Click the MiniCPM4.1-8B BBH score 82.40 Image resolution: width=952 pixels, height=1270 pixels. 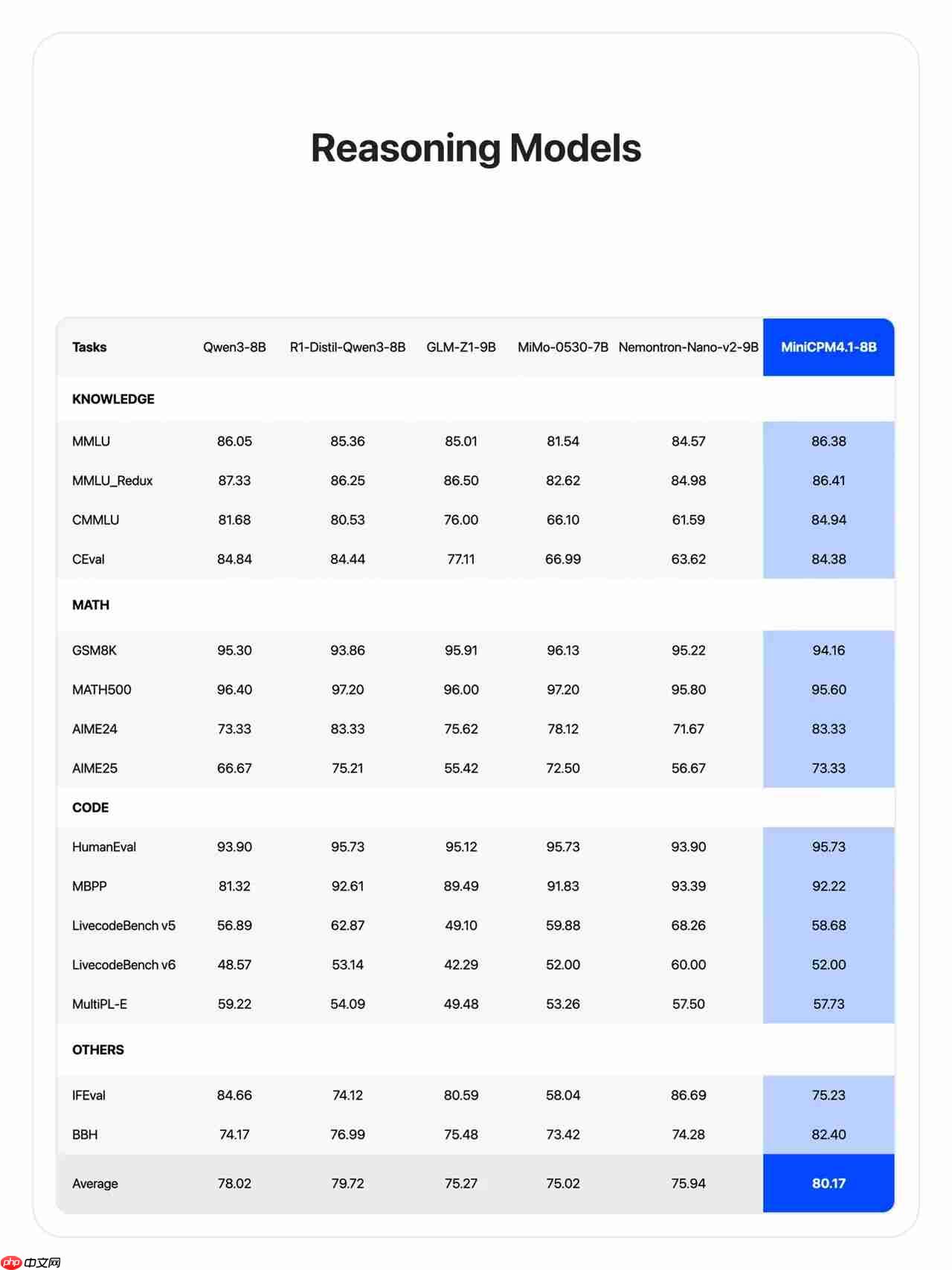829,1135
